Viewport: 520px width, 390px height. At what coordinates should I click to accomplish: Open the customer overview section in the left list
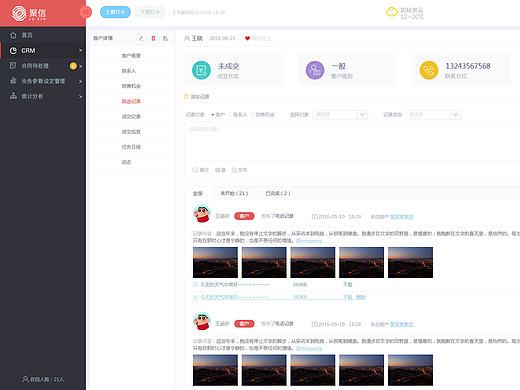click(131, 56)
